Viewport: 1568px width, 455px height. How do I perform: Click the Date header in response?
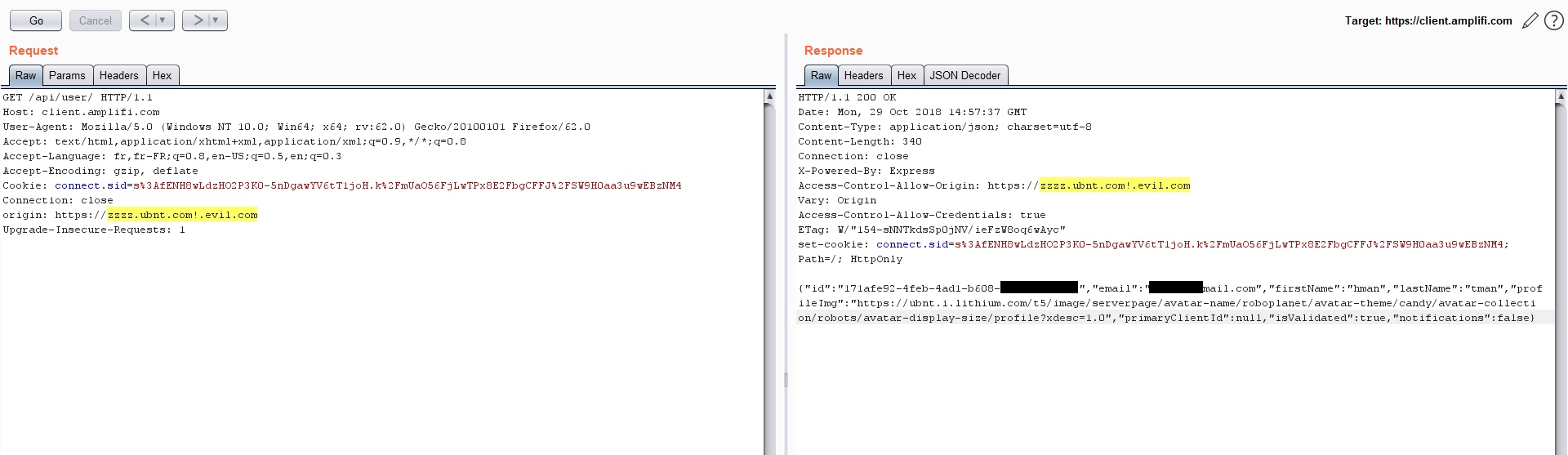[x=912, y=112]
